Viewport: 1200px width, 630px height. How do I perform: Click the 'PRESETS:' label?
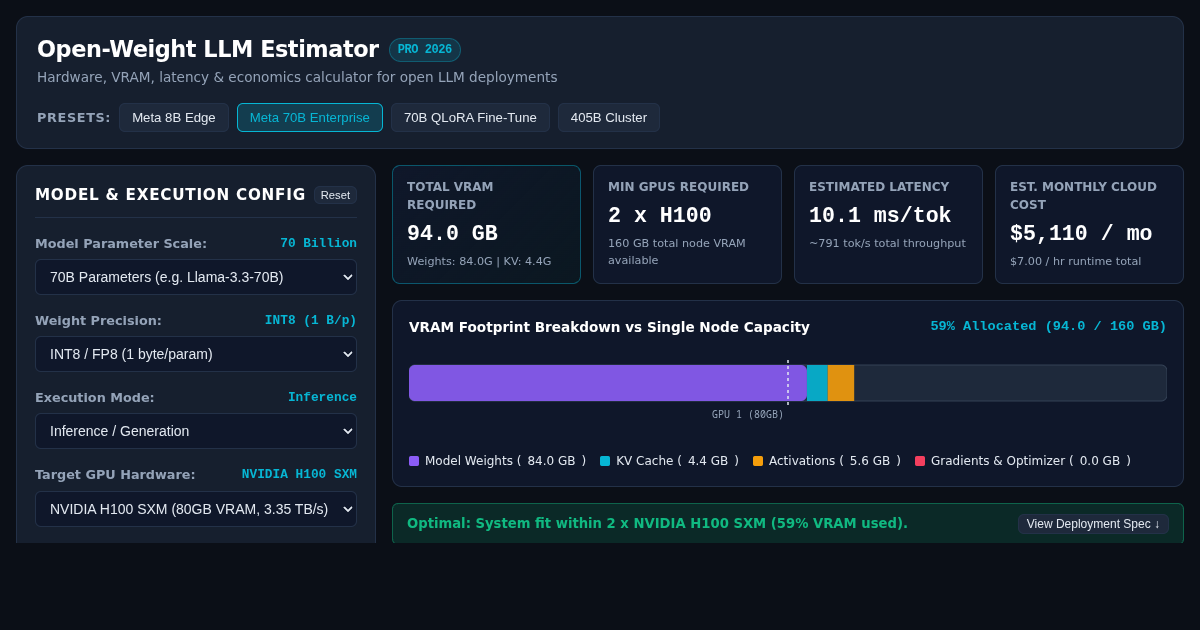click(74, 118)
